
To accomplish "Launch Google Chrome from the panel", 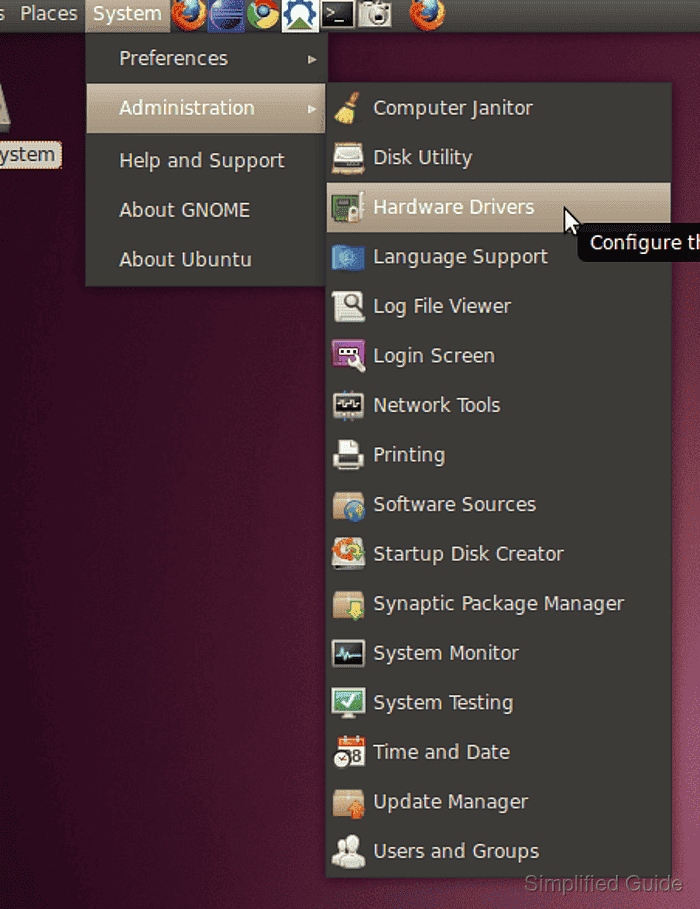I will [x=263, y=14].
